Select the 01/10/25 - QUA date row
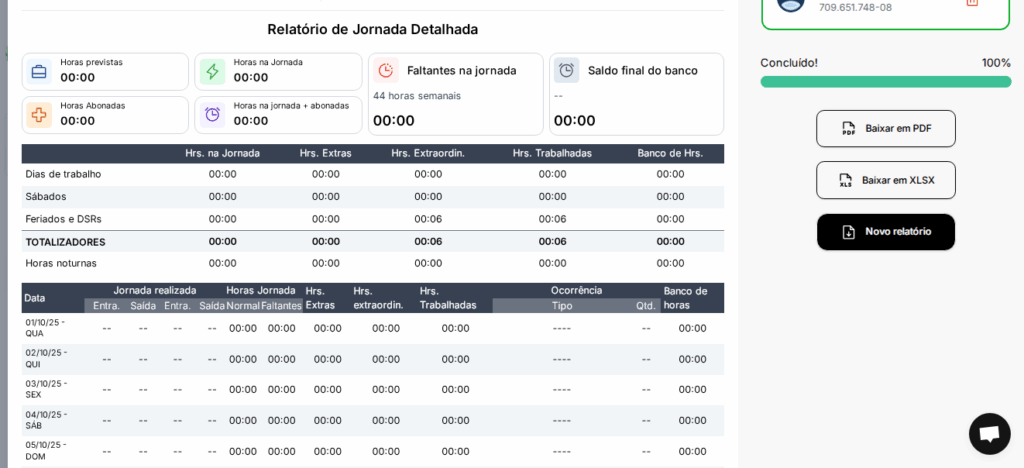 click(x=46, y=328)
